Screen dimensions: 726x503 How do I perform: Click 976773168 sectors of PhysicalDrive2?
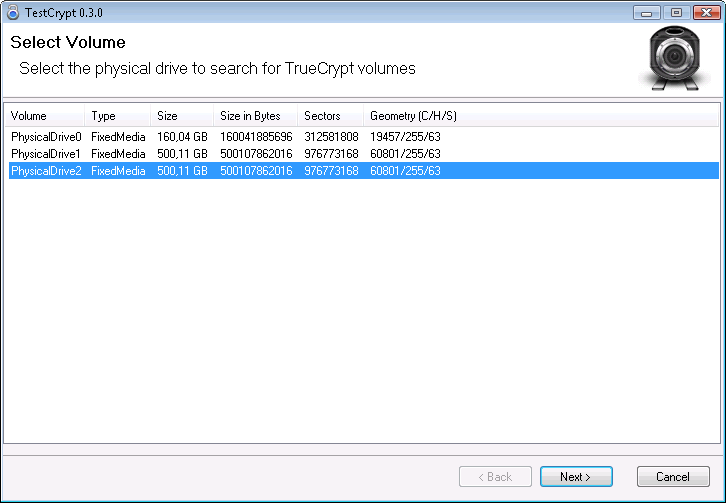tap(331, 170)
